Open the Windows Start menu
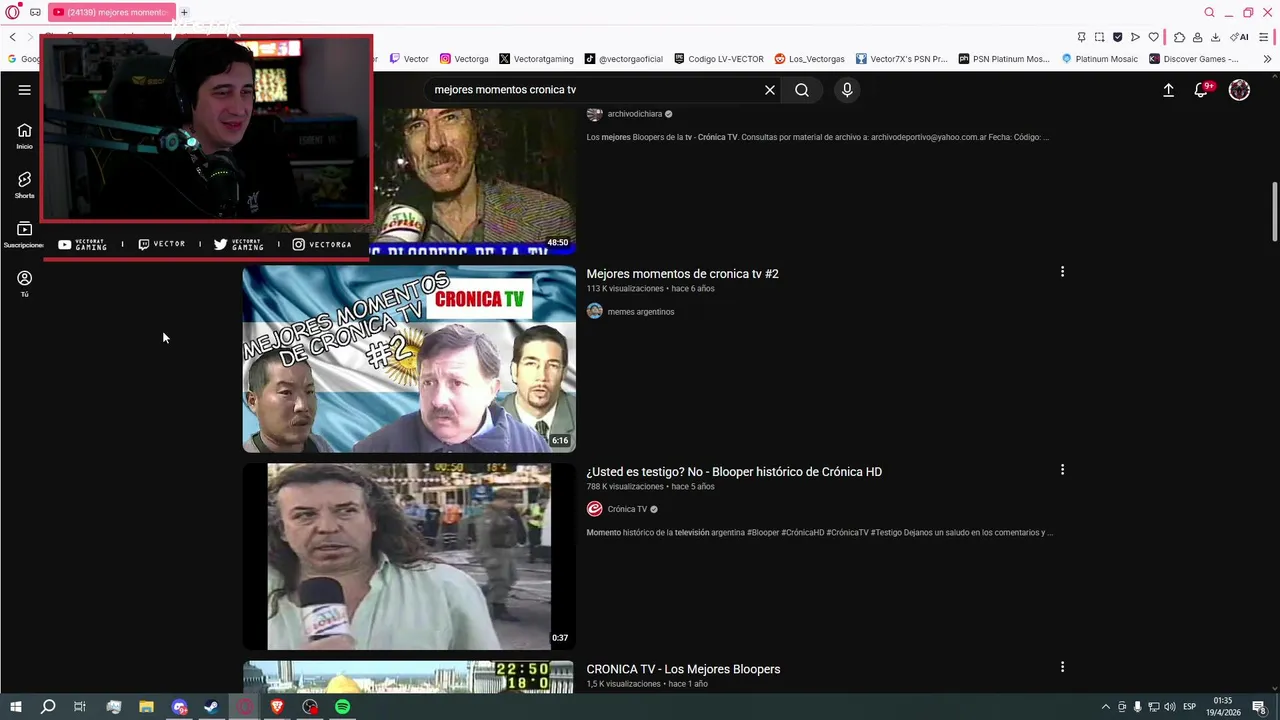1280x720 pixels. (15, 707)
